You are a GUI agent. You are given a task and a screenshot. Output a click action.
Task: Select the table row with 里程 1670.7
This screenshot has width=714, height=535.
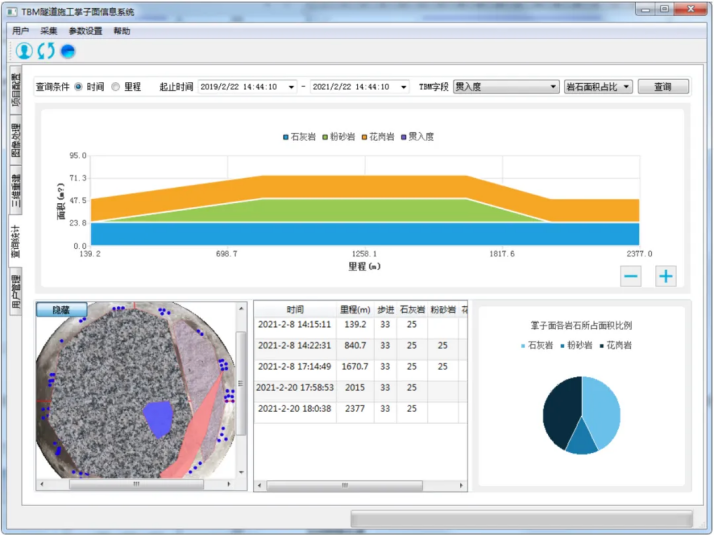pyautogui.click(x=355, y=367)
